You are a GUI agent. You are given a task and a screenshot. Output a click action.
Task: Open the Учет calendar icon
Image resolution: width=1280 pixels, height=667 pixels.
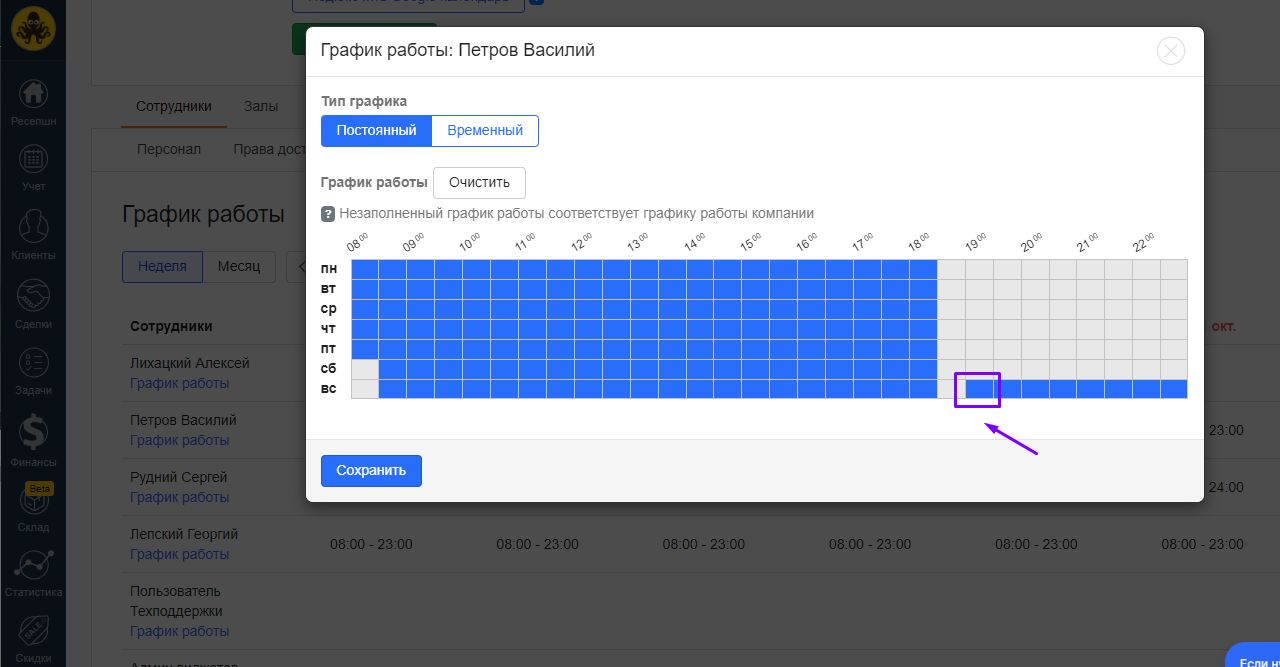tap(33, 160)
